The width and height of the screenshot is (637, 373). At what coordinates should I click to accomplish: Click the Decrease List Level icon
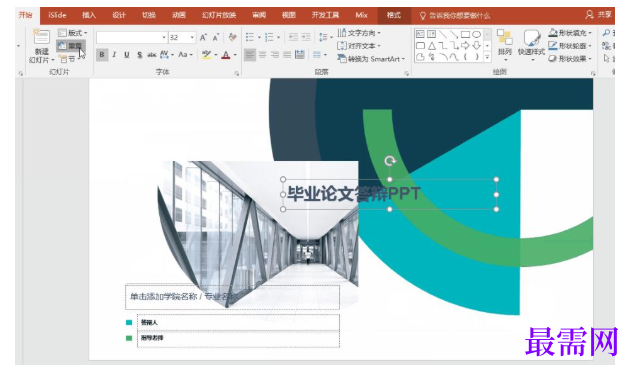[x=293, y=37]
